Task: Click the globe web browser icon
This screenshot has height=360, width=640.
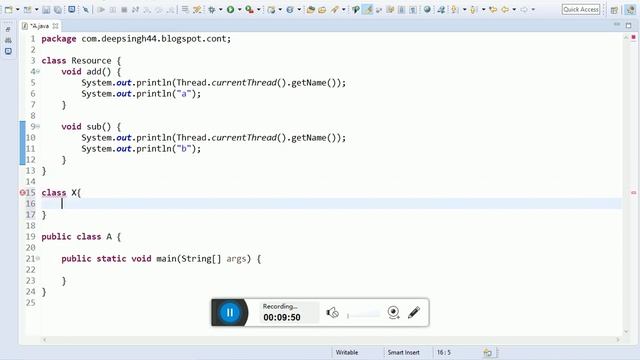Action: click(x=427, y=9)
